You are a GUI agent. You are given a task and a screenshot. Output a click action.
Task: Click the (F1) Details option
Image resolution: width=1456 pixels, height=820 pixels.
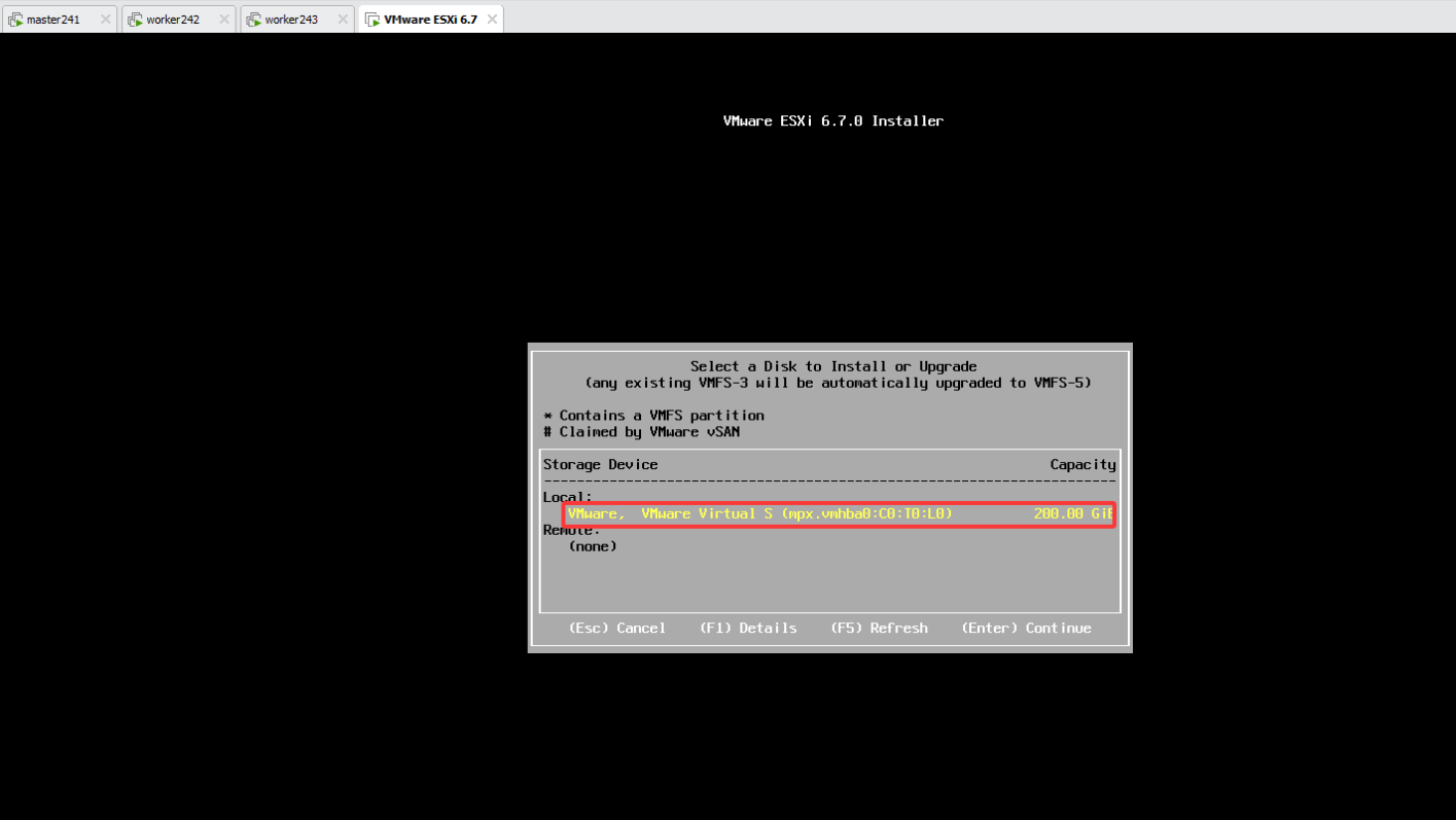pyautogui.click(x=748, y=628)
